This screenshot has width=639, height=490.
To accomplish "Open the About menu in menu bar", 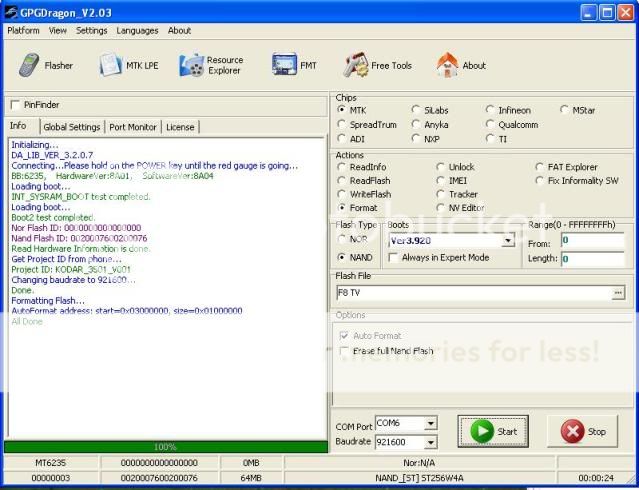I will coord(179,31).
